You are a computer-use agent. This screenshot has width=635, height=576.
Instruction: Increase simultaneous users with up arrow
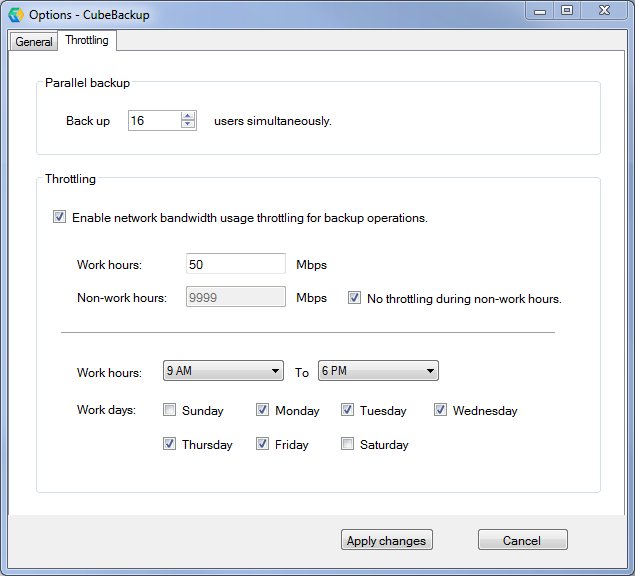[x=187, y=116]
